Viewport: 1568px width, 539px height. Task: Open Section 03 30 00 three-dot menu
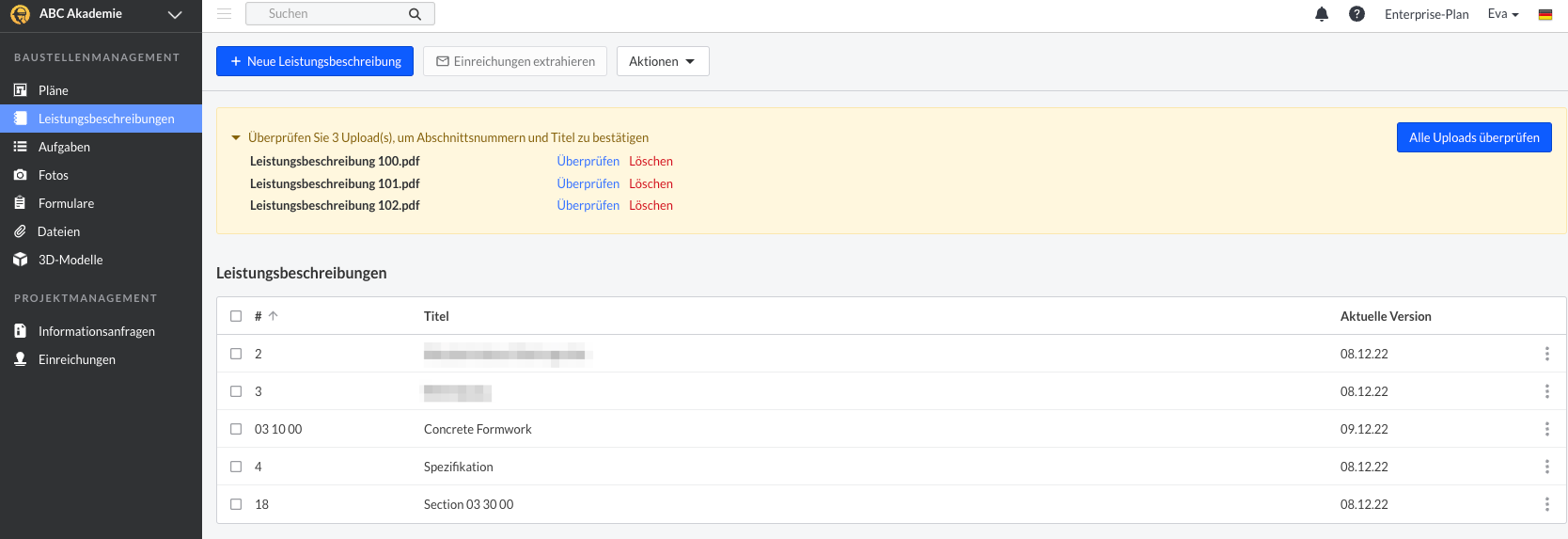point(1546,504)
